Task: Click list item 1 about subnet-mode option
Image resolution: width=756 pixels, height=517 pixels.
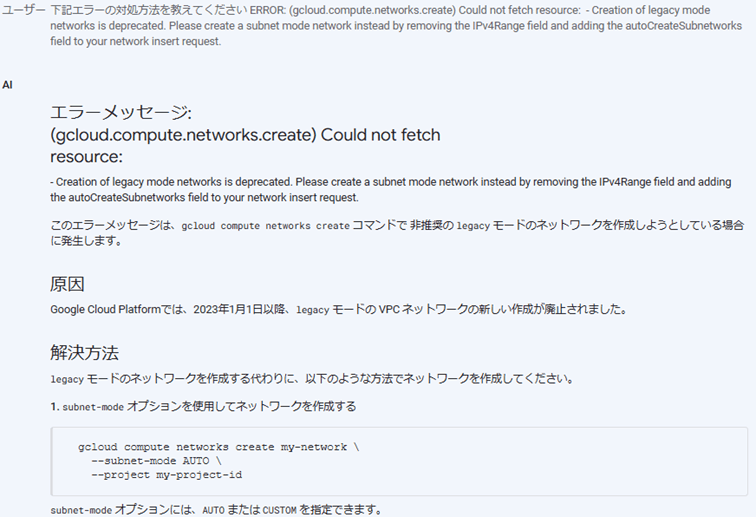Action: pos(203,407)
